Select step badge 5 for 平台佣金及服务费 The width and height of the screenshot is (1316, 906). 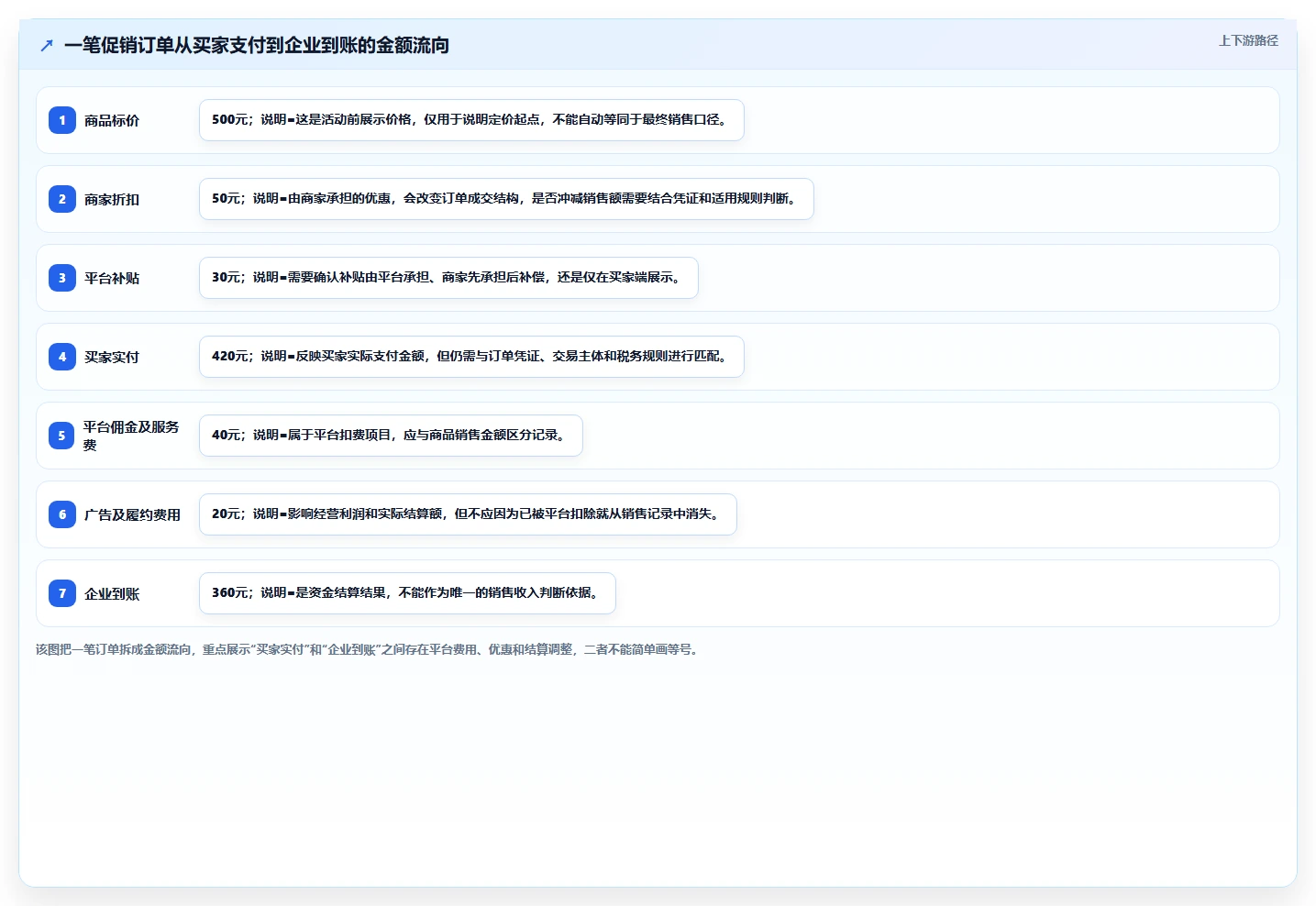(62, 436)
